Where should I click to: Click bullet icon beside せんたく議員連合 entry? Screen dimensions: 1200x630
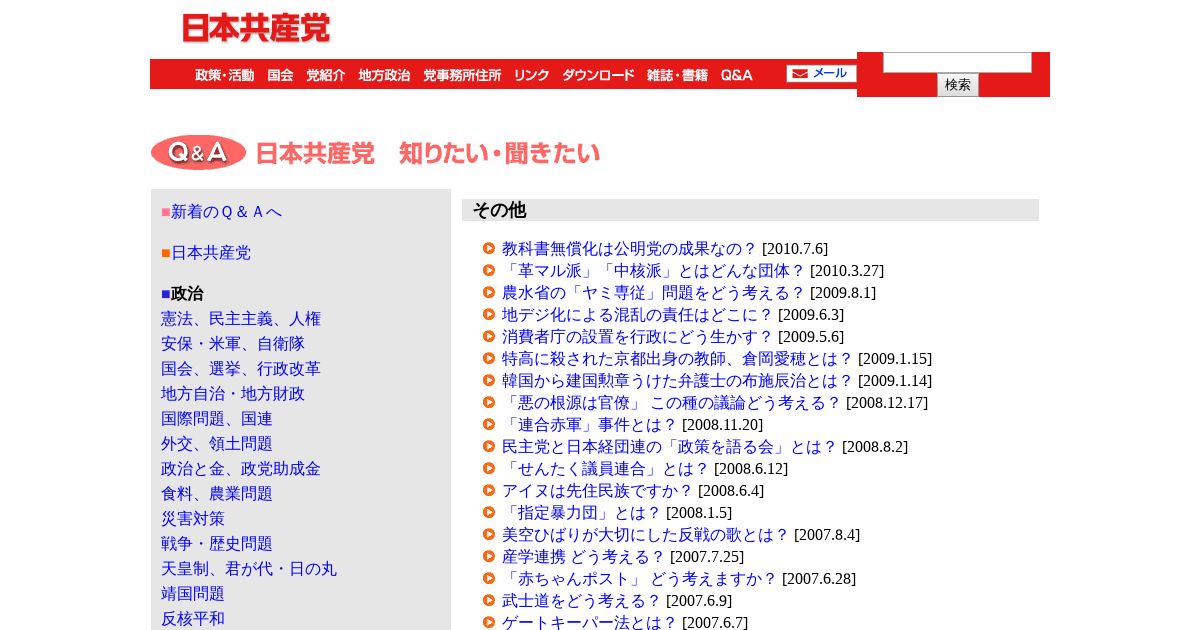489,468
